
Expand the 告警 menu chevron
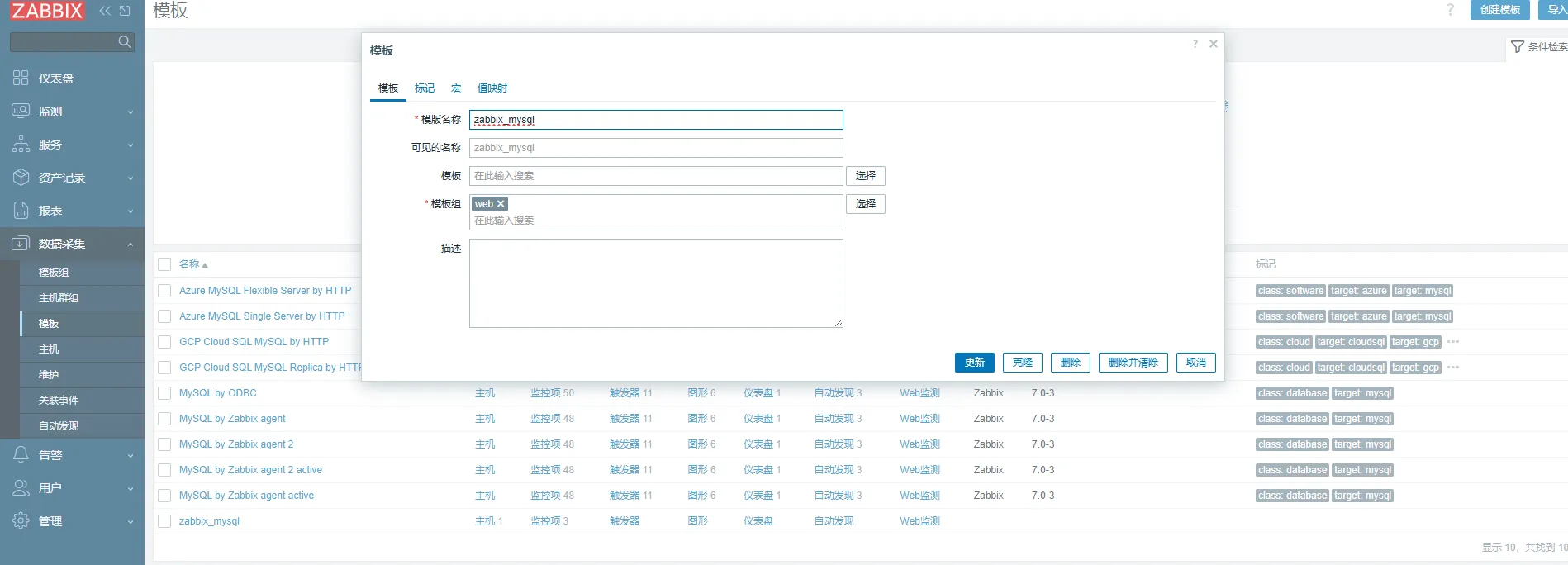[131, 456]
